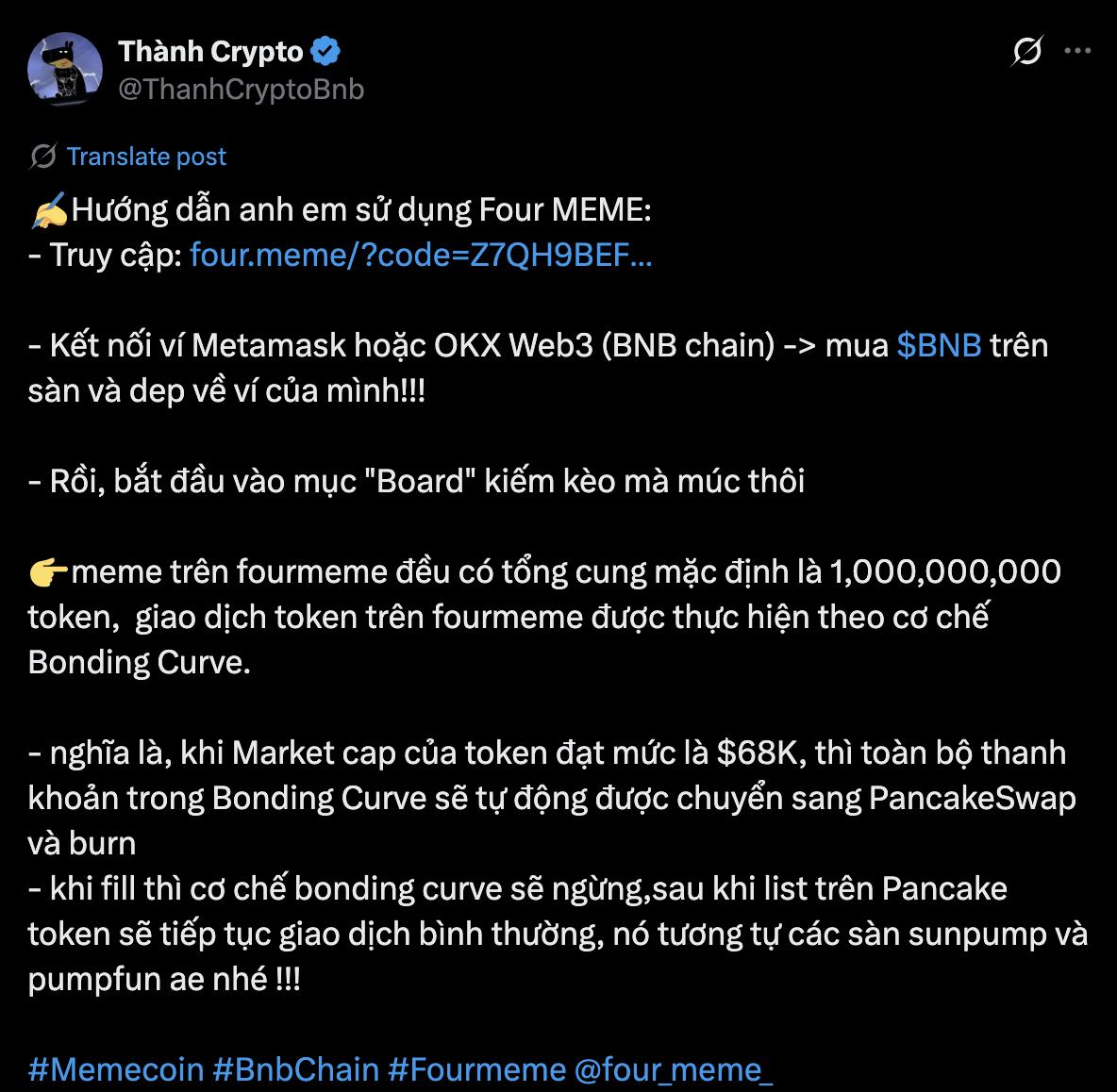Open the three-dot more options menu
This screenshot has height=1092, width=1117.
pyautogui.click(x=1077, y=51)
